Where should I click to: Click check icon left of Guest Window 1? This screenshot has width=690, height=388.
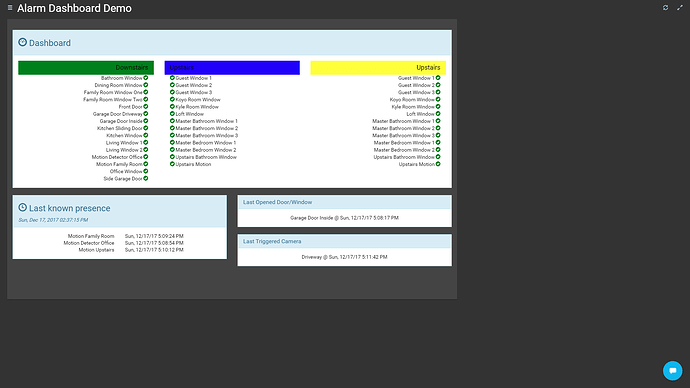click(x=172, y=78)
